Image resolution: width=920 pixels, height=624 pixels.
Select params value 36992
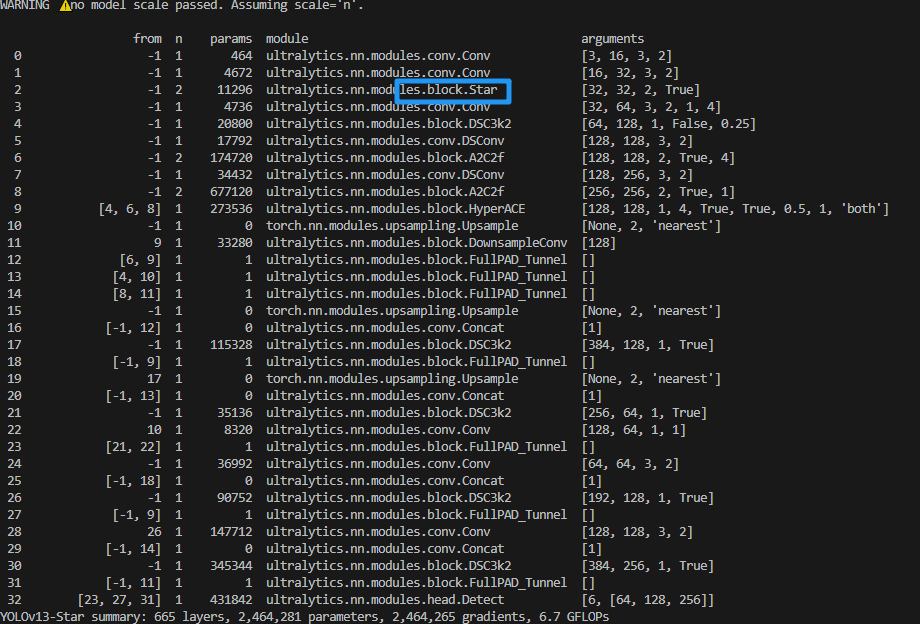(x=235, y=464)
